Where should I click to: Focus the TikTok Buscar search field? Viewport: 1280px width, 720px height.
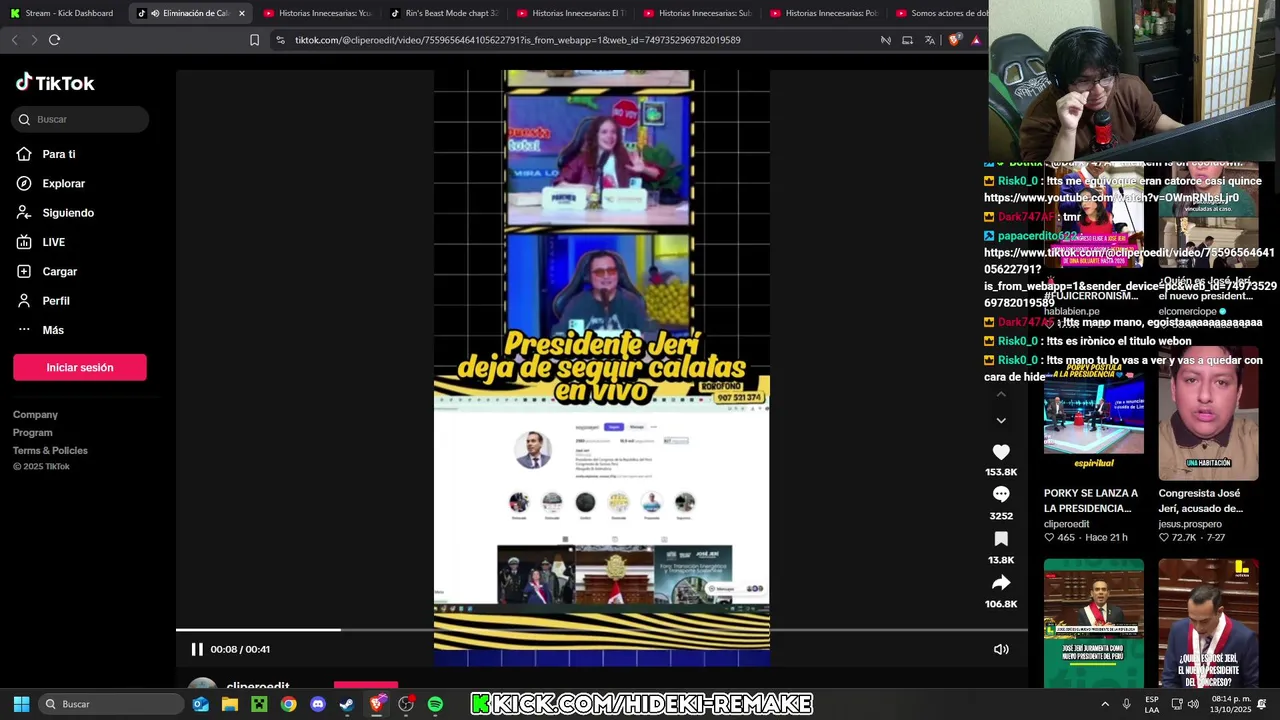pyautogui.click(x=80, y=119)
